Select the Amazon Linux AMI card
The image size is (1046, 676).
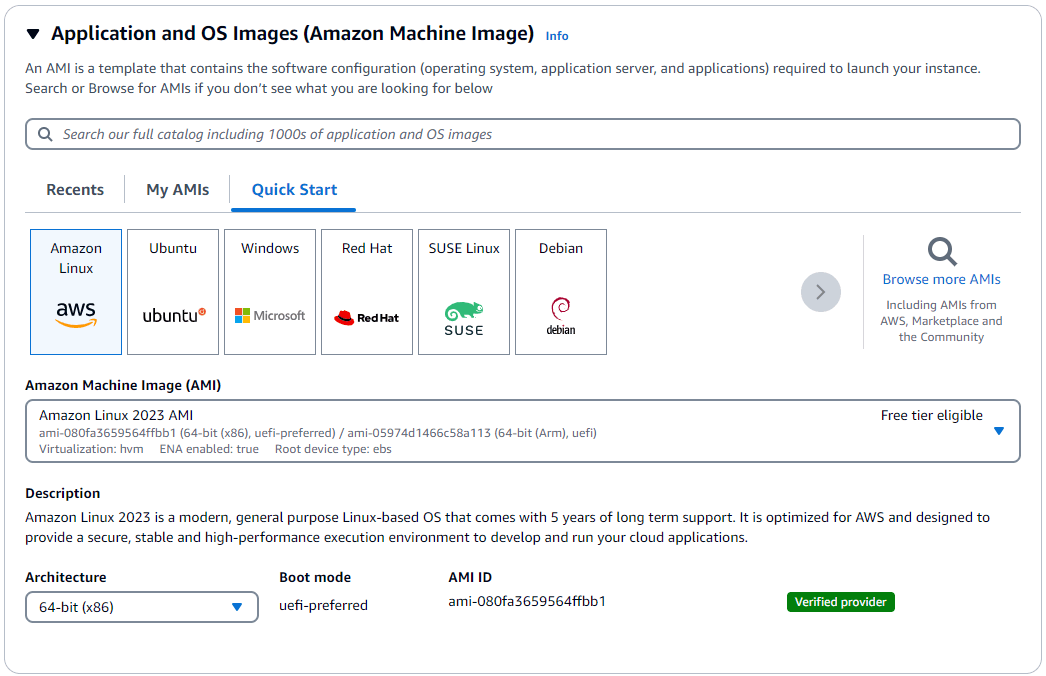75,291
